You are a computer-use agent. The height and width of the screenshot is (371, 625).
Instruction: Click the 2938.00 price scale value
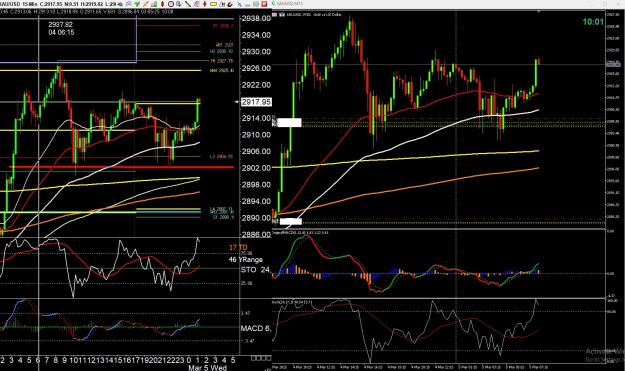pyautogui.click(x=256, y=18)
